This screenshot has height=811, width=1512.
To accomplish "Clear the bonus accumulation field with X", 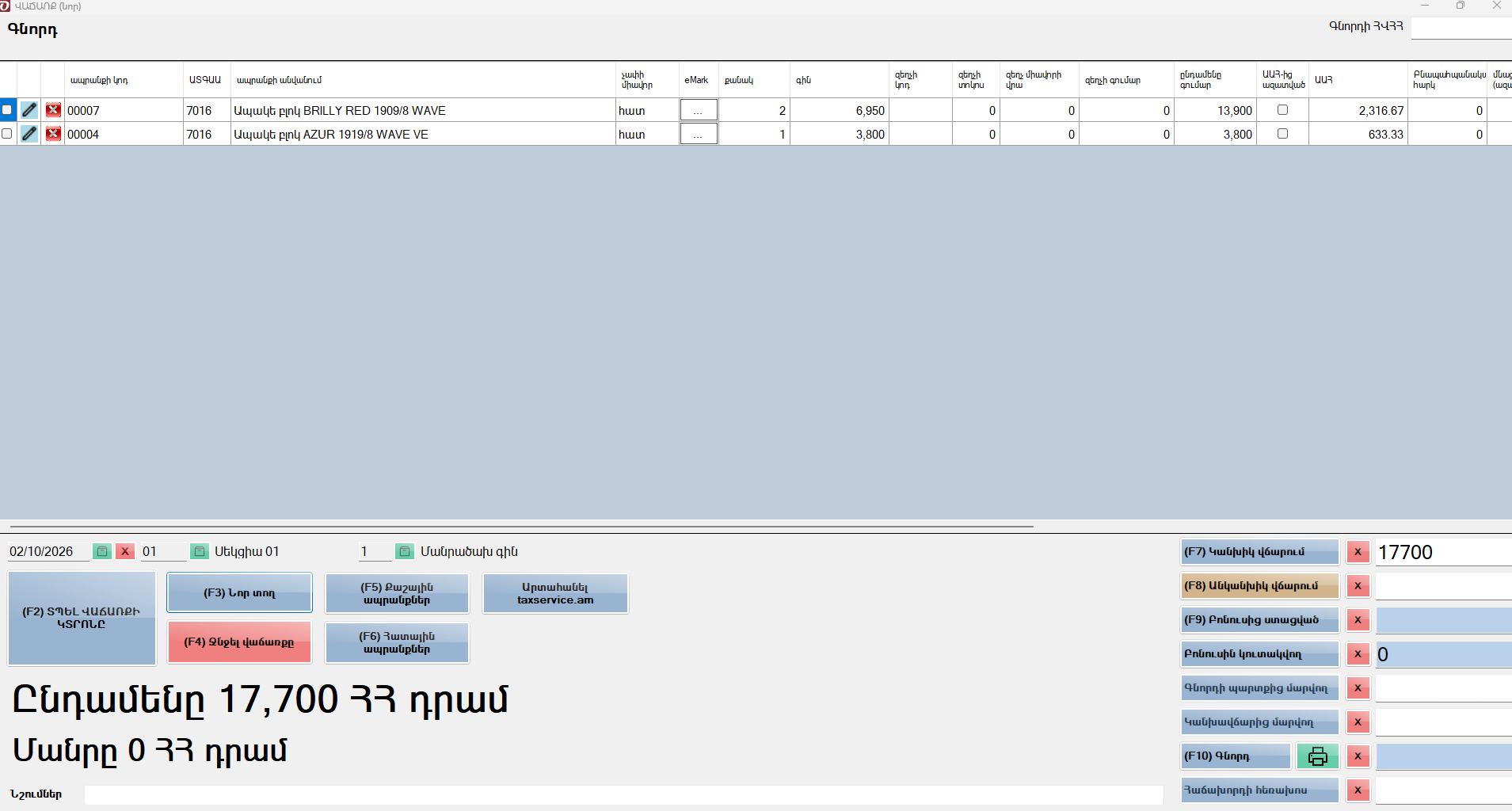I will pyautogui.click(x=1358, y=654).
